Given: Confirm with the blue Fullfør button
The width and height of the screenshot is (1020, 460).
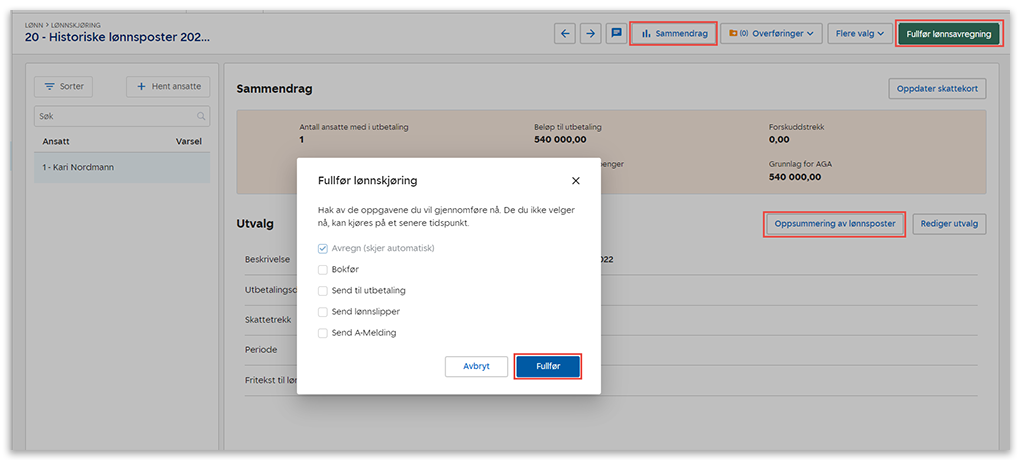Looking at the screenshot, I should (x=548, y=366).
